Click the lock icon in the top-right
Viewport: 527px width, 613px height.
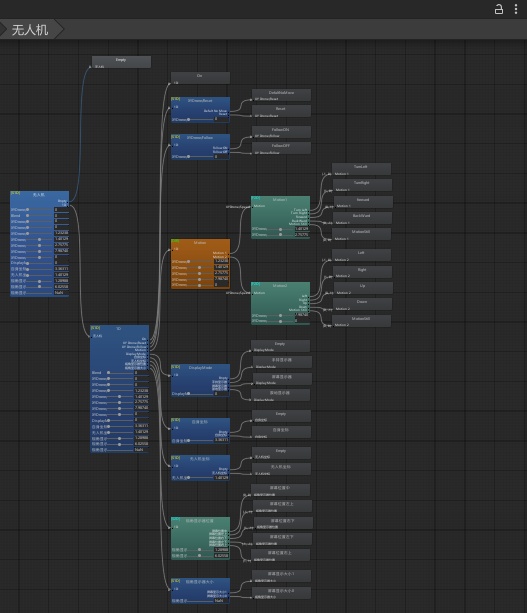[499, 9]
